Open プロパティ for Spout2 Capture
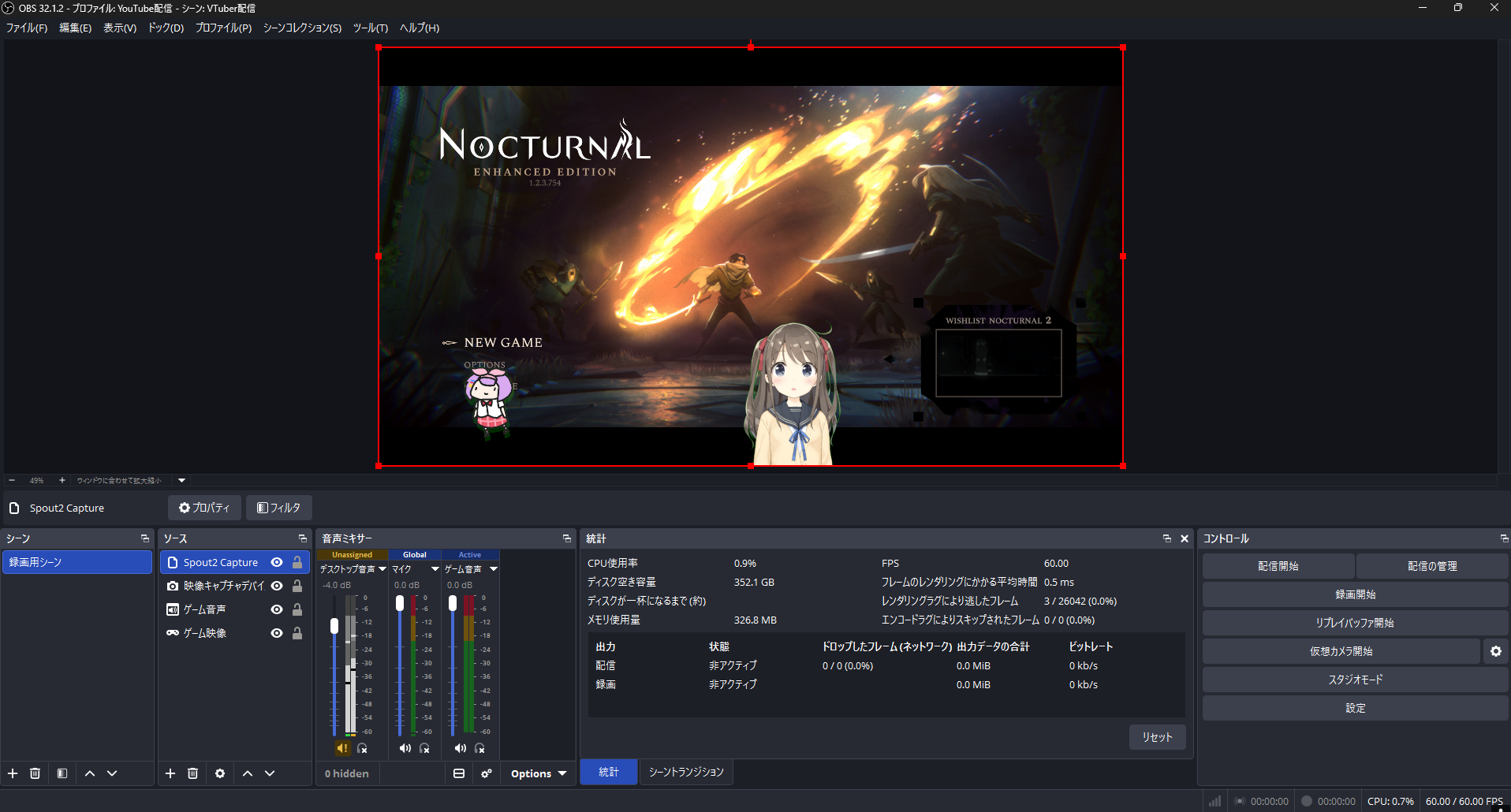 tap(204, 508)
